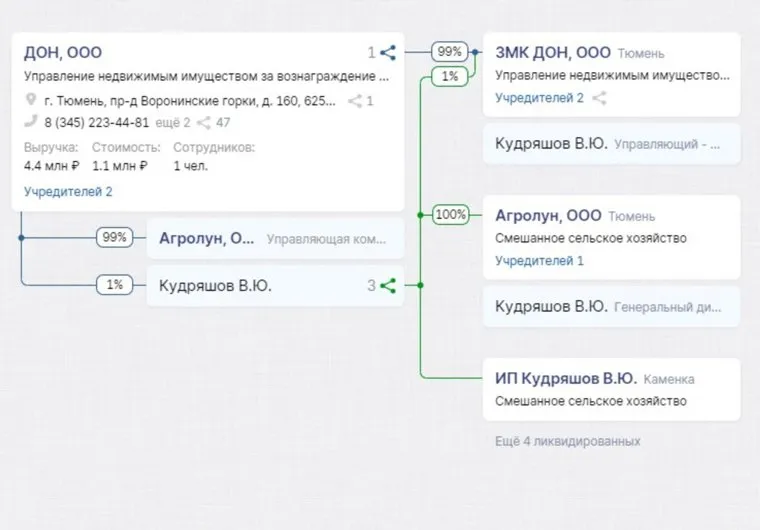
Task: Click the 99% badge next to ЗМК ДОН
Action: [x=450, y=52]
